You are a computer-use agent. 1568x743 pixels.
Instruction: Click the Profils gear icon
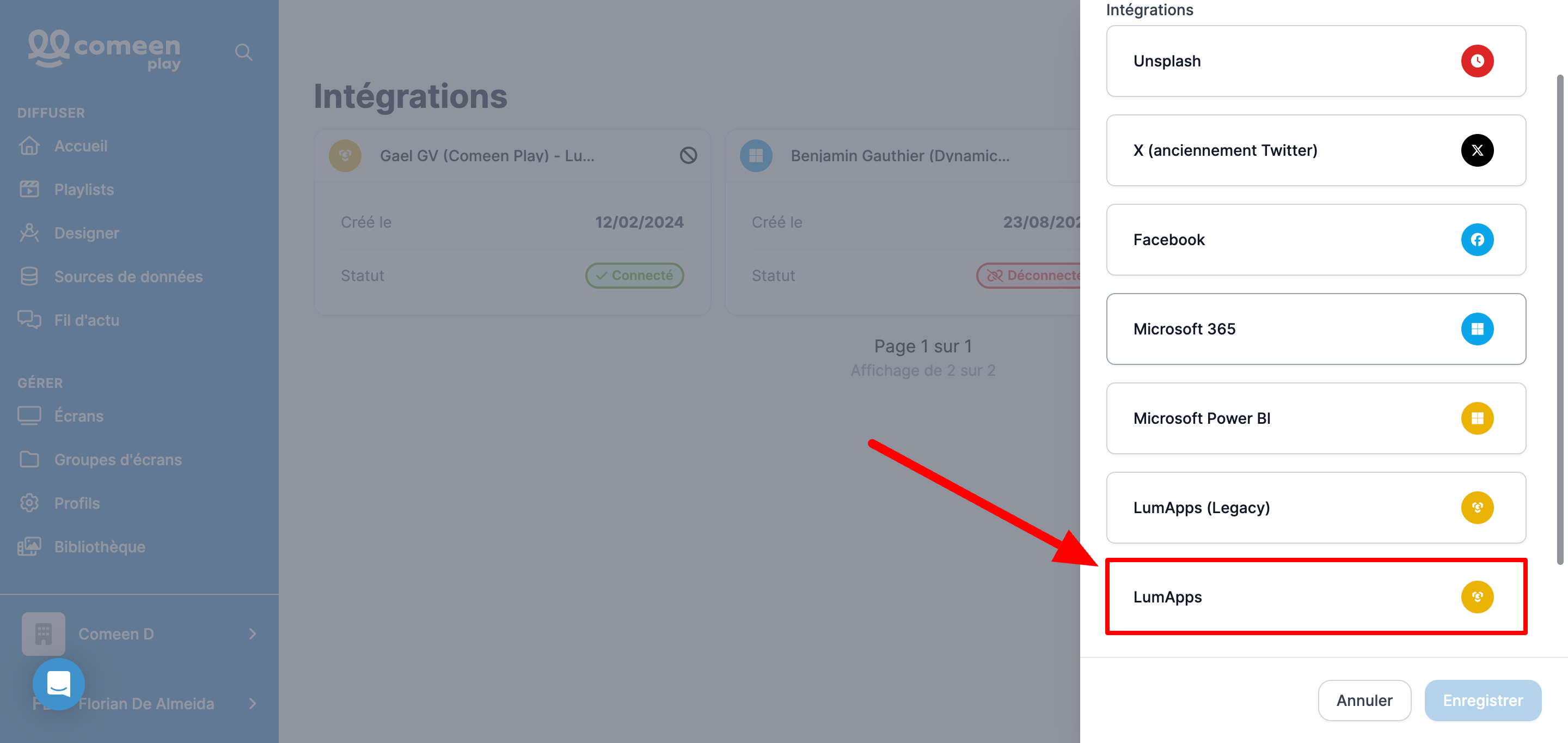(x=29, y=503)
